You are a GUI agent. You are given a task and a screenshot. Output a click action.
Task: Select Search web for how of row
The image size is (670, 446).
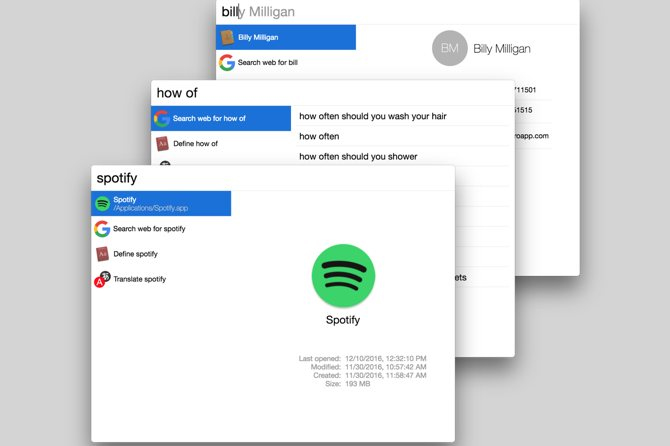[221, 118]
